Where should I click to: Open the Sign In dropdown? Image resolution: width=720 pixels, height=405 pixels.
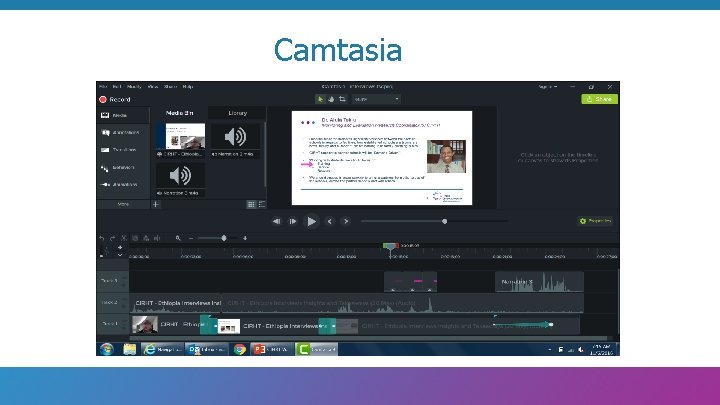(x=547, y=86)
